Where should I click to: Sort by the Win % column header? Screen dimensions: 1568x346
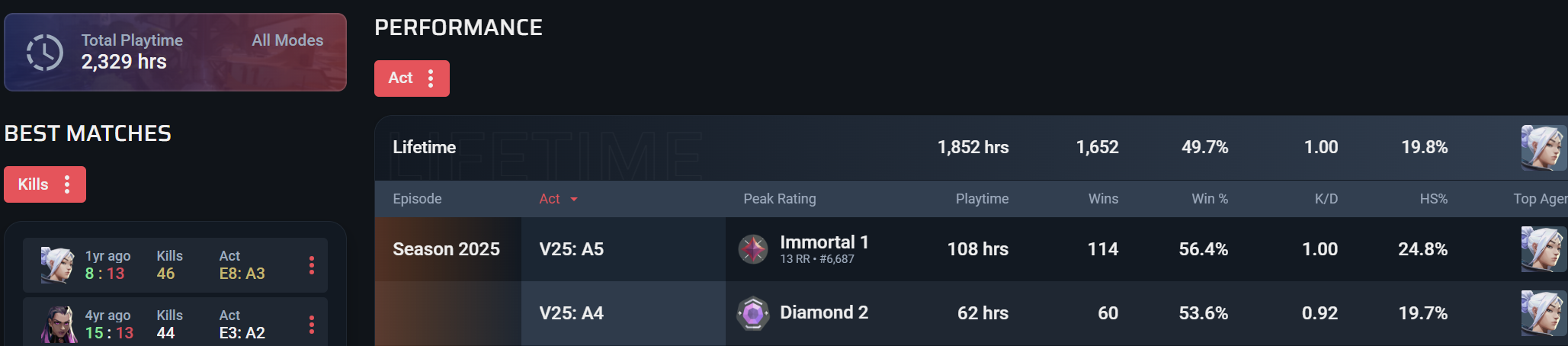tap(1210, 199)
